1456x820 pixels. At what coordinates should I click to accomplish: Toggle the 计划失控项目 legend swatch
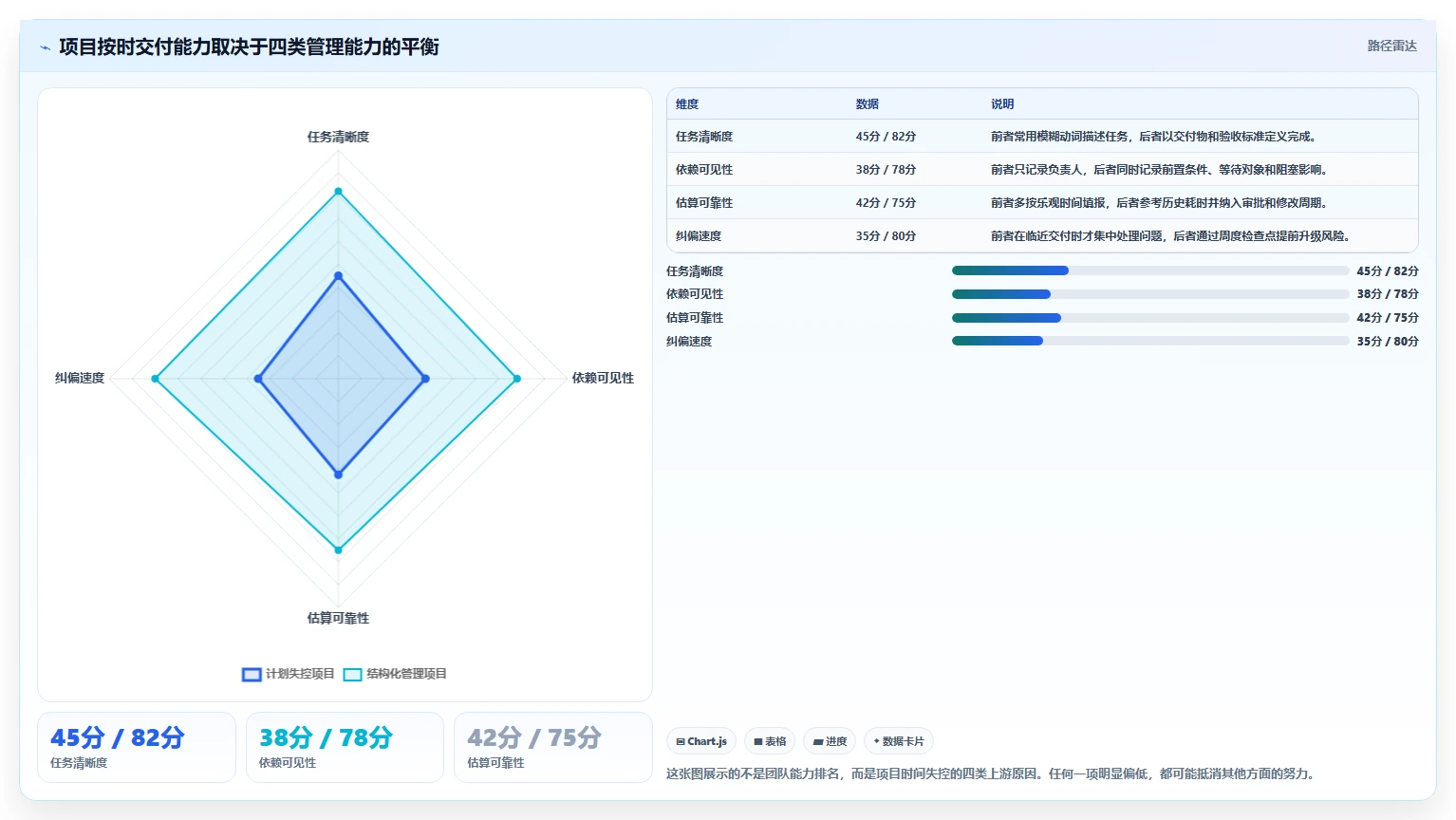(x=252, y=675)
